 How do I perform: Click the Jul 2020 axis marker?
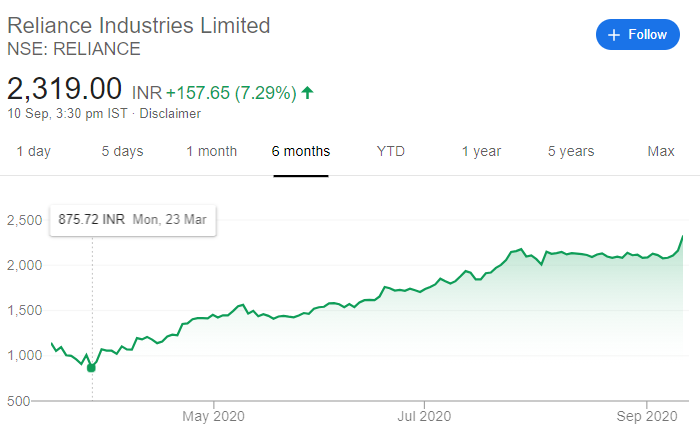click(424, 416)
